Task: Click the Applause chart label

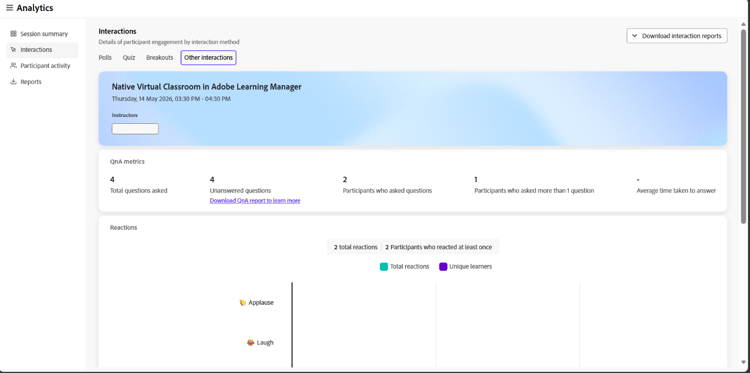Action: point(261,303)
